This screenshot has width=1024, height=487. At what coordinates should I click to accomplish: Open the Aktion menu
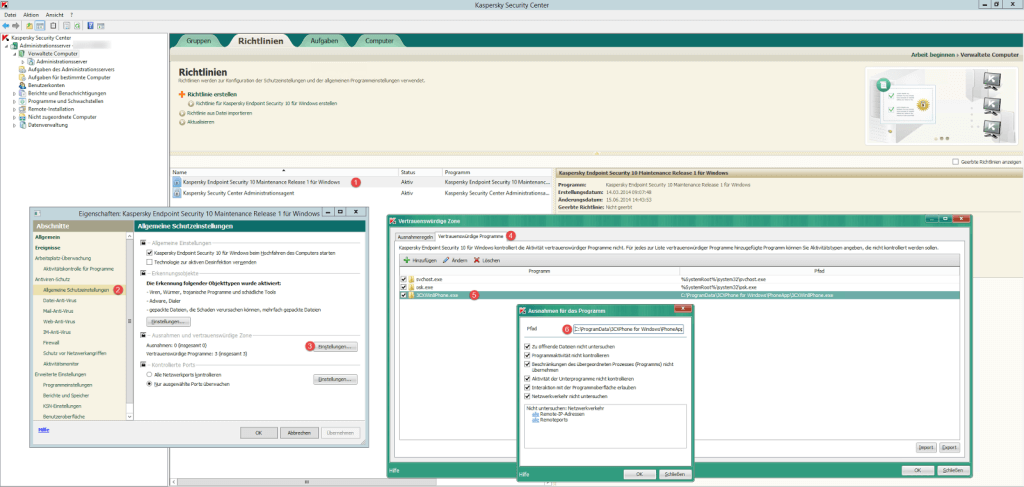coord(30,14)
